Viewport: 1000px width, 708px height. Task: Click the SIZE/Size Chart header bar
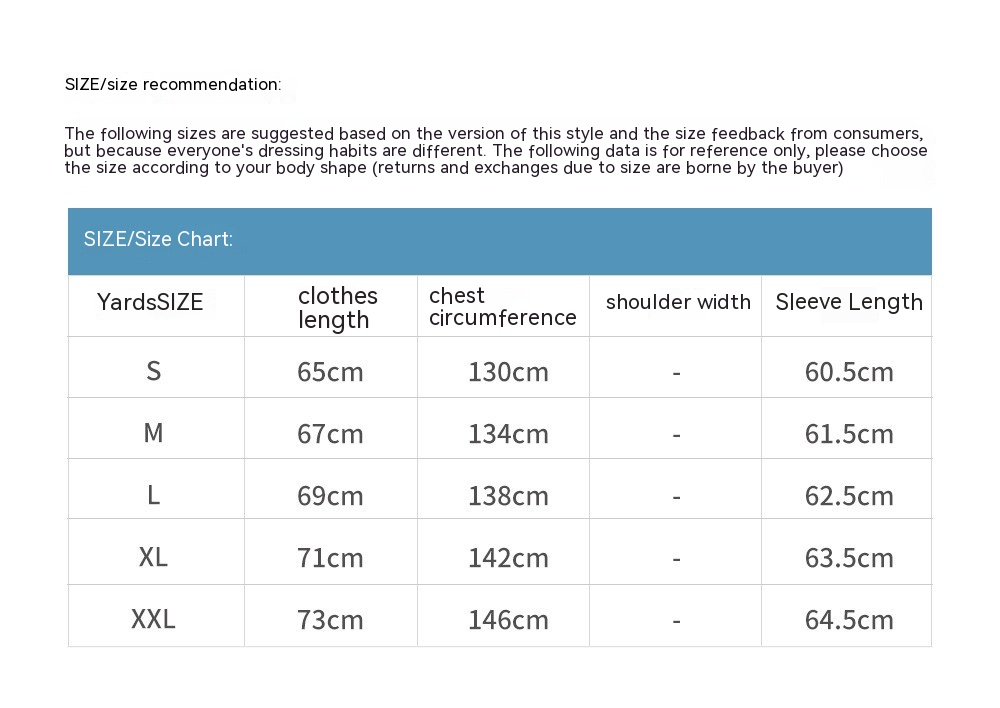[x=499, y=240]
